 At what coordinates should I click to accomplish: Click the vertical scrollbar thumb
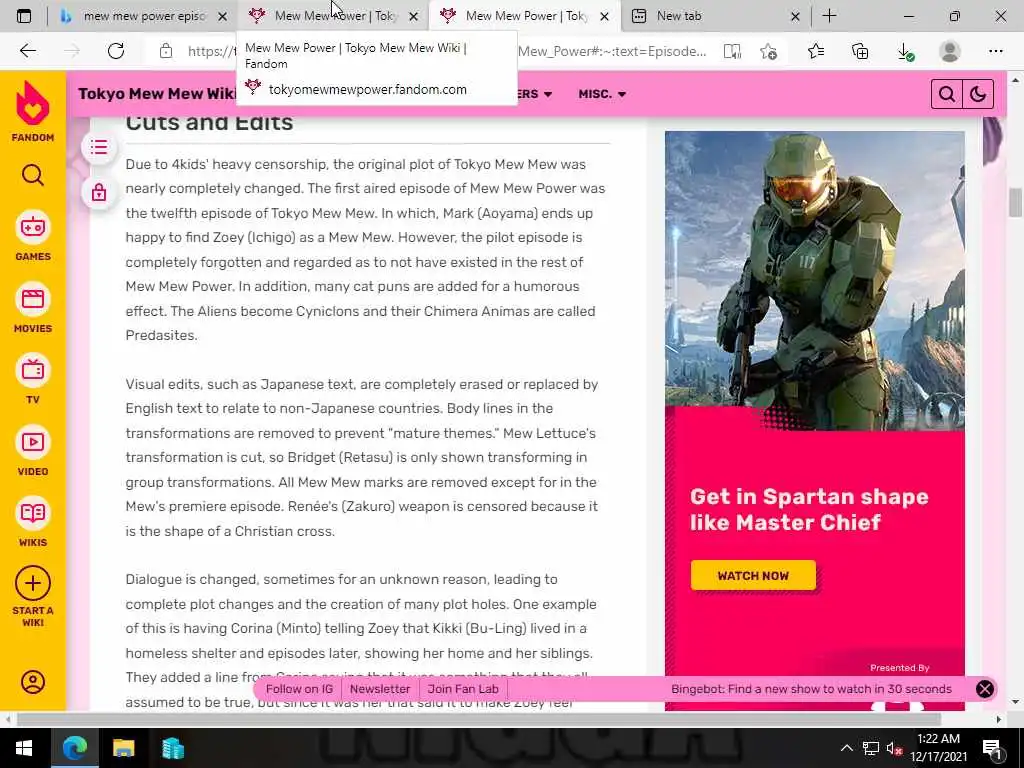coord(1015,202)
